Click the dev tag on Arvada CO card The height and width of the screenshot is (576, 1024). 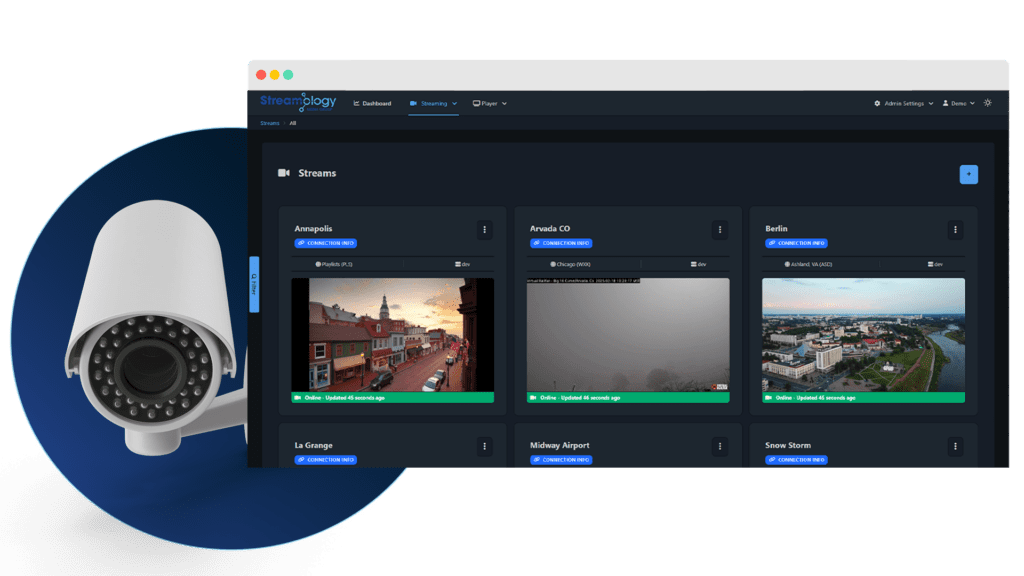click(698, 264)
